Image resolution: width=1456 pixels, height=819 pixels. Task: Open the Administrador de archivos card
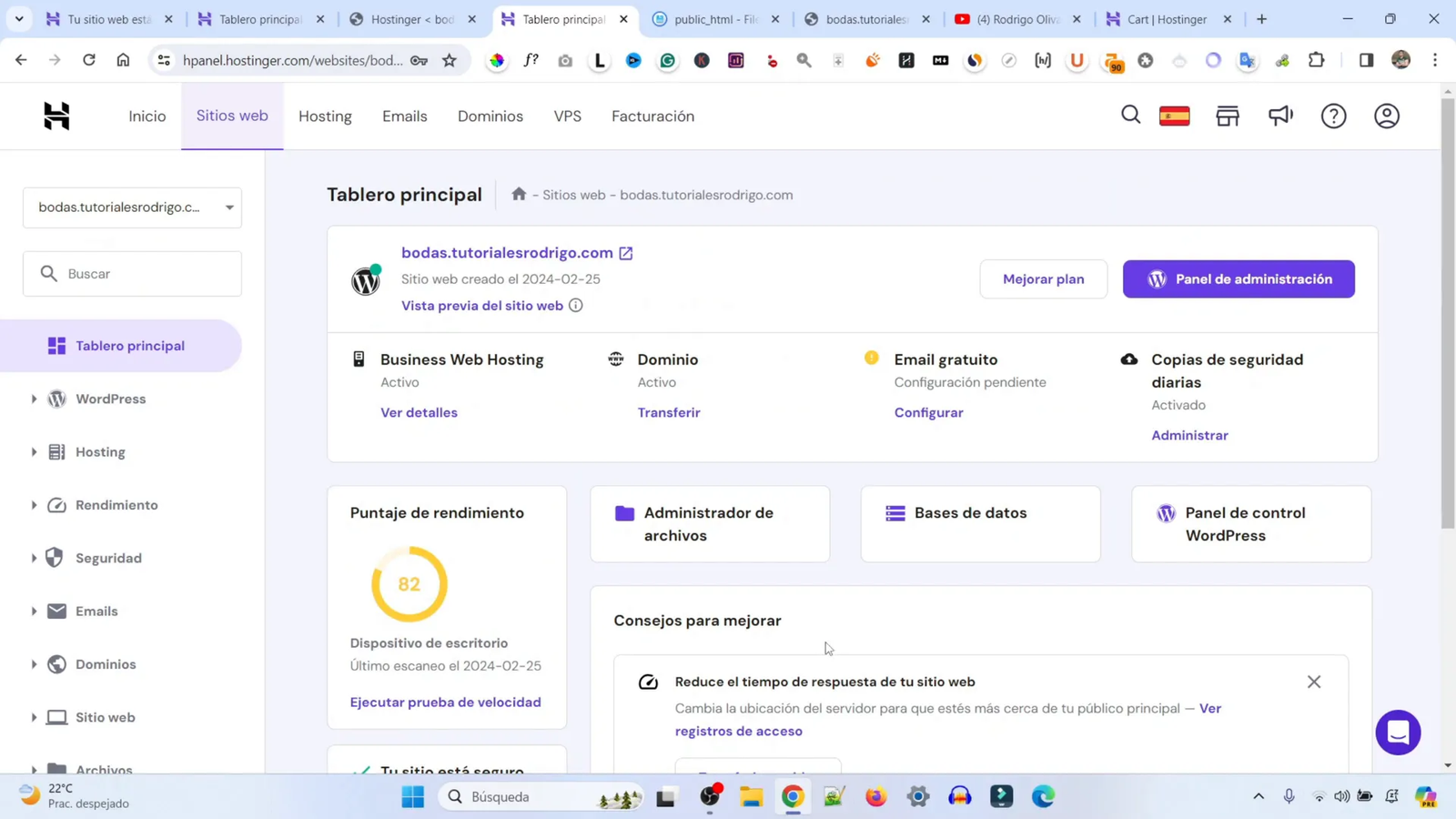[710, 524]
